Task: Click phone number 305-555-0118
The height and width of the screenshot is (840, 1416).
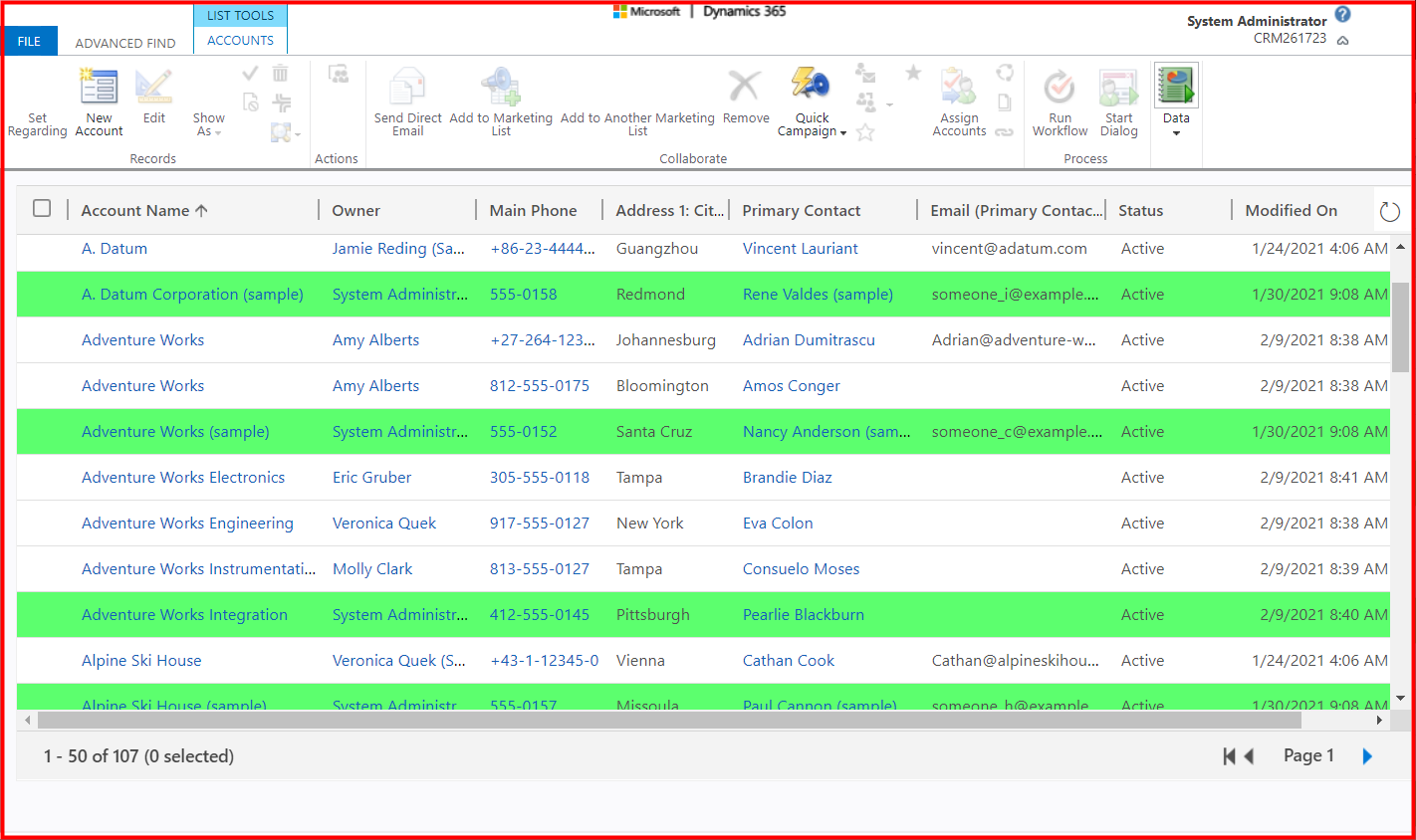Action: 539,478
